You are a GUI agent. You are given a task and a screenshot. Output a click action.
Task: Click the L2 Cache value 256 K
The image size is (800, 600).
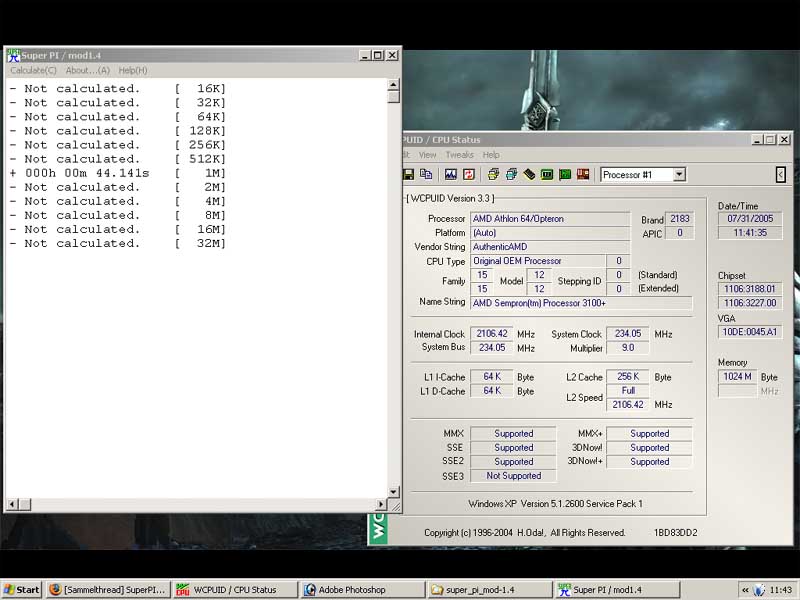(628, 377)
